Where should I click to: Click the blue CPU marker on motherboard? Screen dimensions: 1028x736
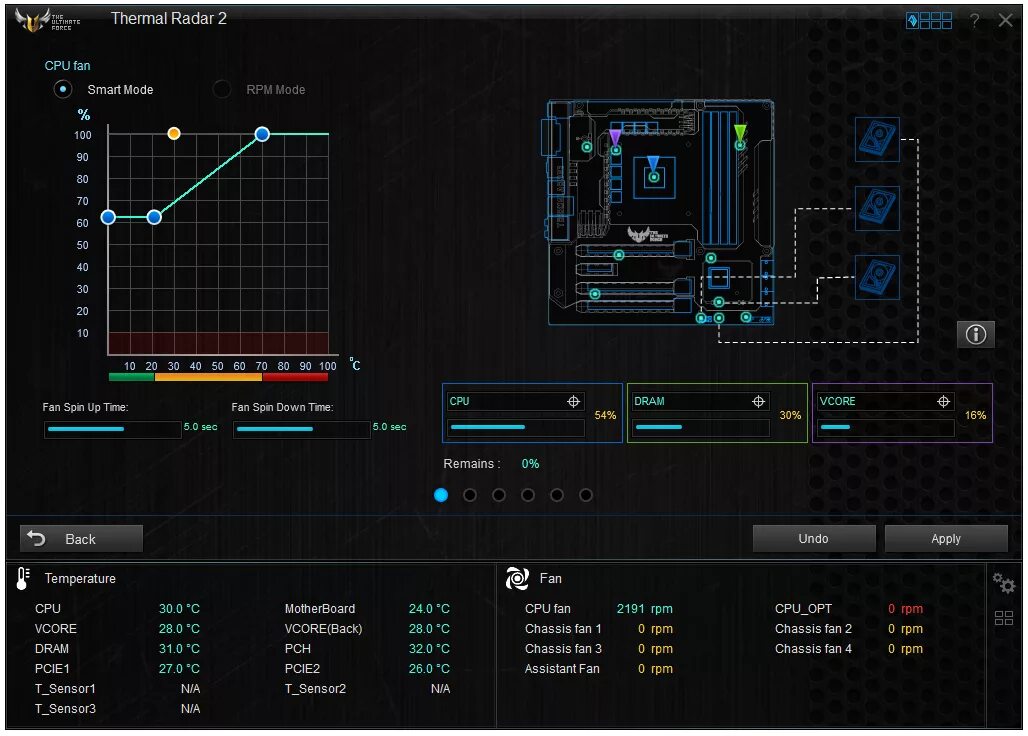pyautogui.click(x=653, y=163)
